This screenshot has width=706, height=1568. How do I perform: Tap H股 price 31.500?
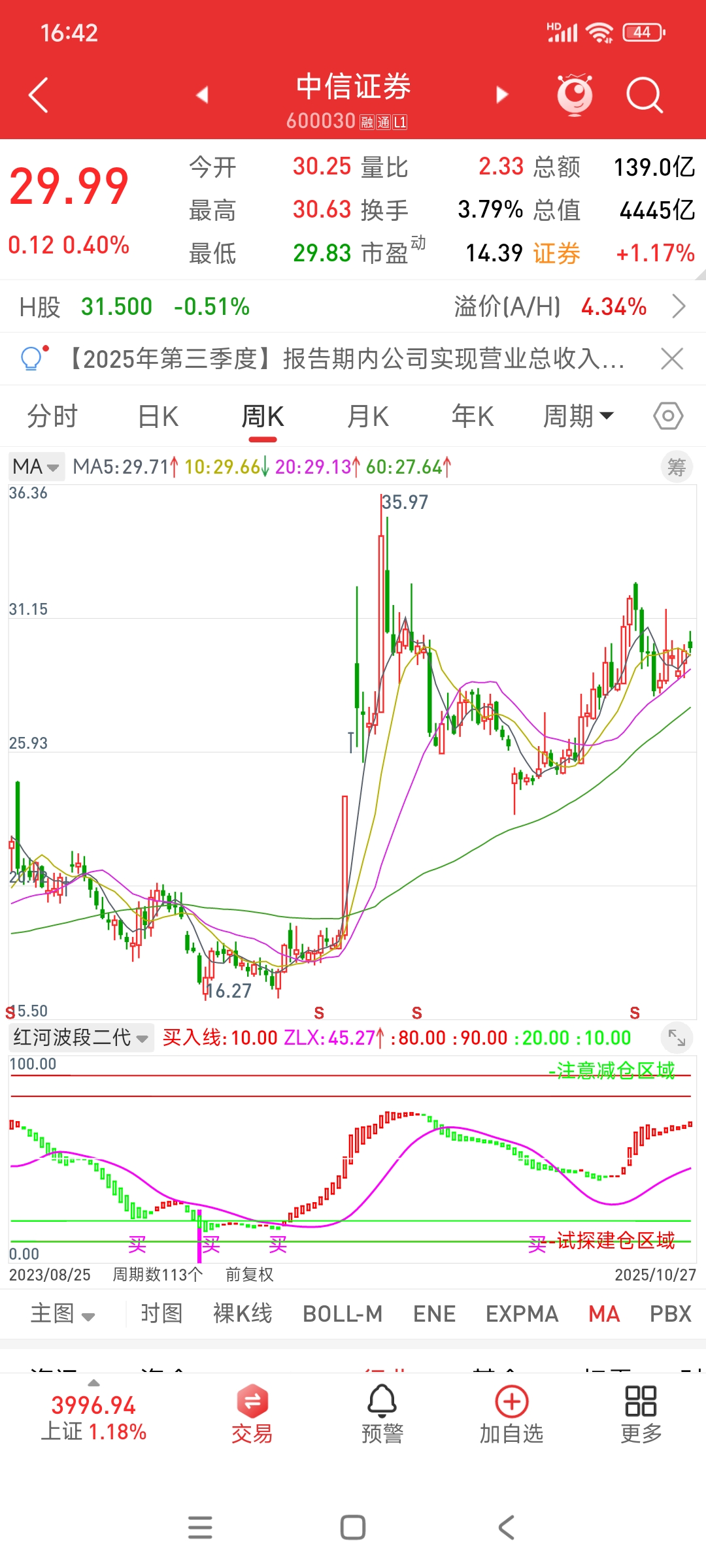[x=116, y=306]
